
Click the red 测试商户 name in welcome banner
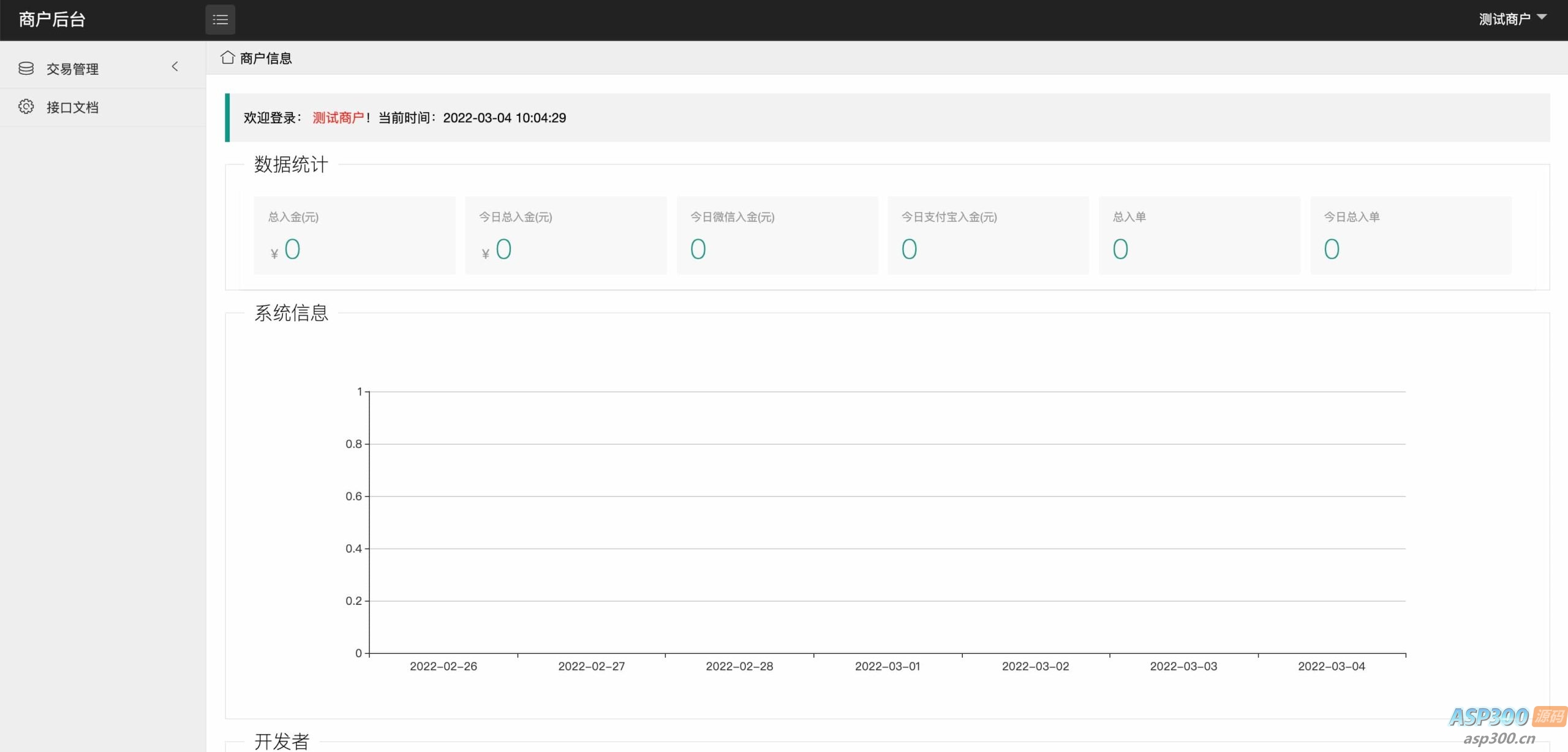coord(338,118)
